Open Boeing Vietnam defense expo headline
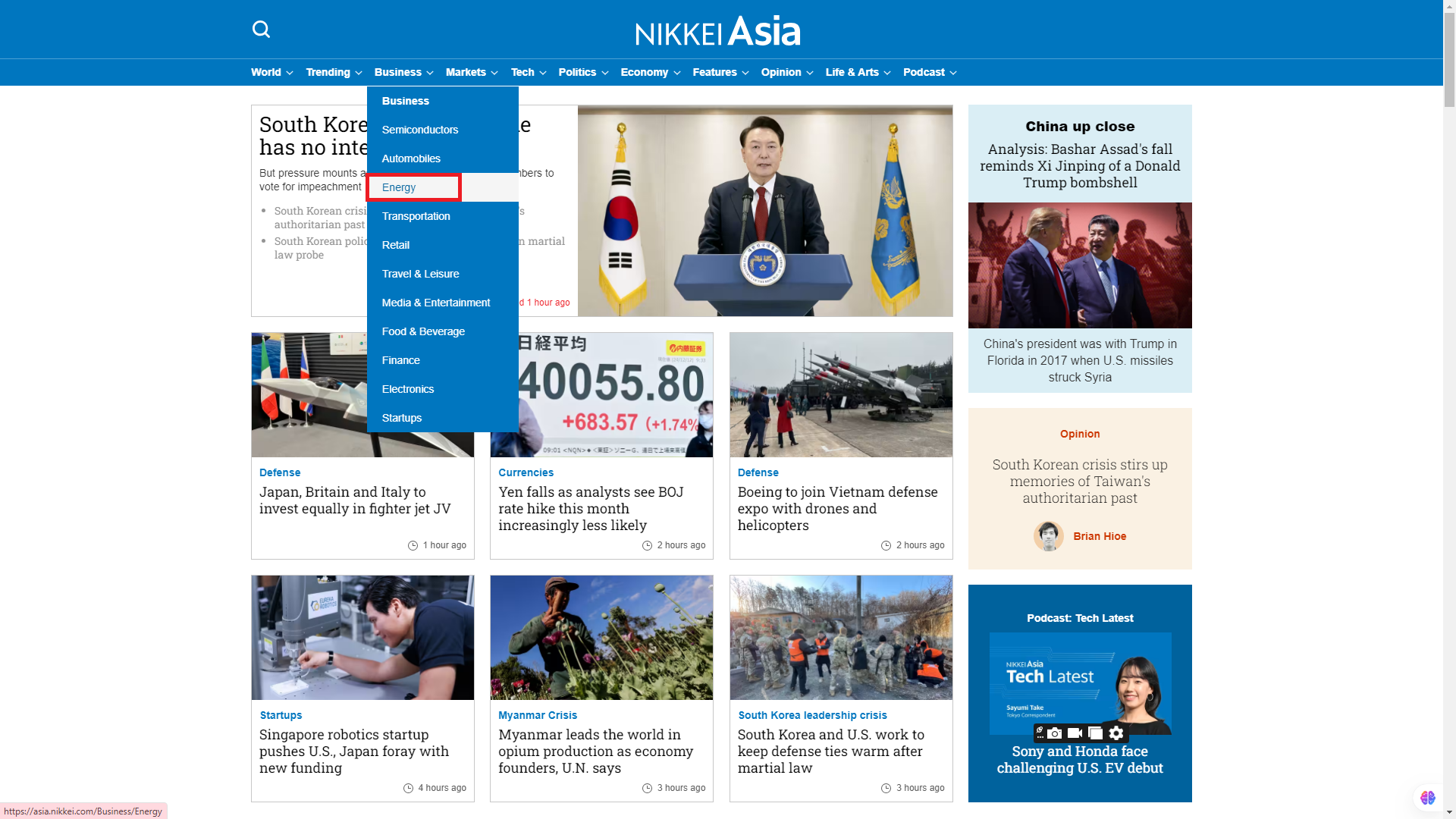Image resolution: width=1456 pixels, height=819 pixels. coord(837,508)
